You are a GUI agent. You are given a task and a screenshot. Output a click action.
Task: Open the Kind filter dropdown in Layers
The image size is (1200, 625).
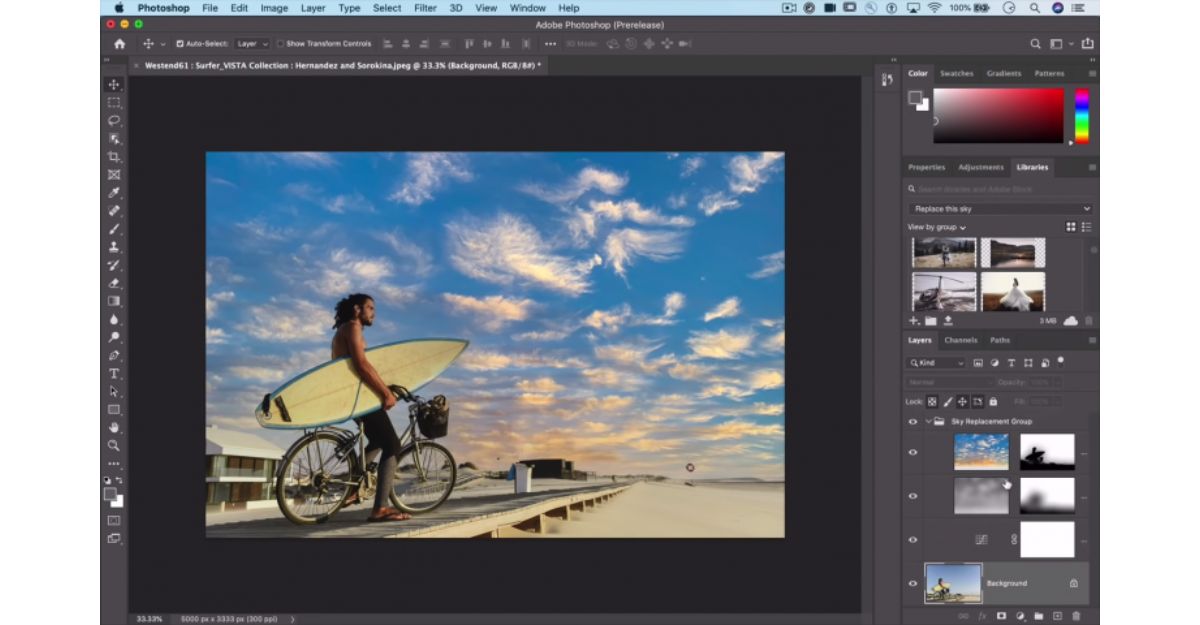click(936, 363)
